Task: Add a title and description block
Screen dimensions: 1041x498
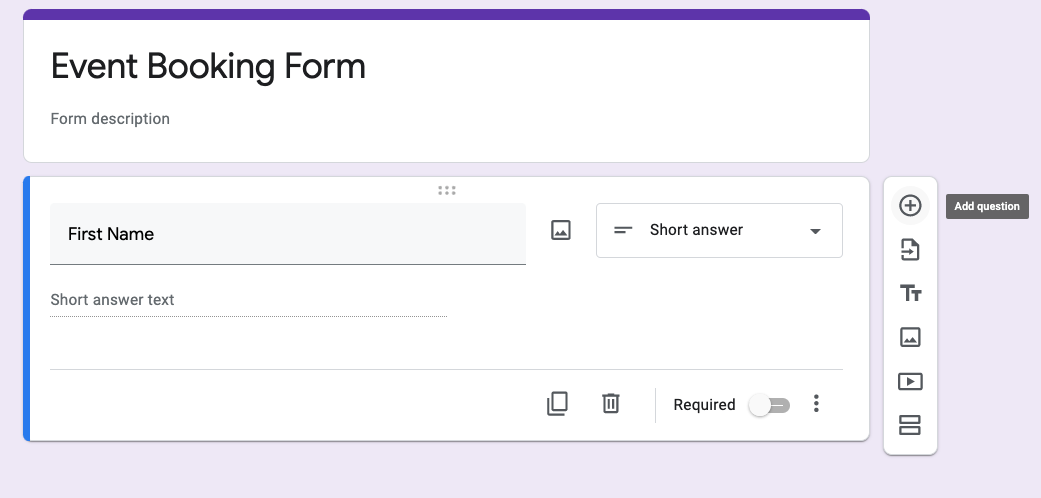Action: [x=910, y=293]
